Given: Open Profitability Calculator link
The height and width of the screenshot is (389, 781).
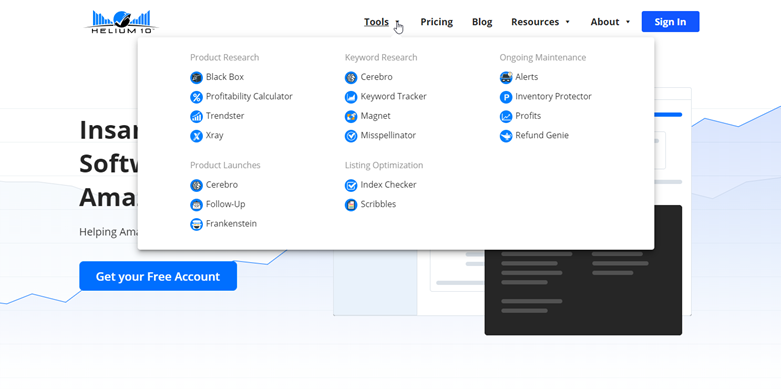Looking at the screenshot, I should click(x=249, y=96).
